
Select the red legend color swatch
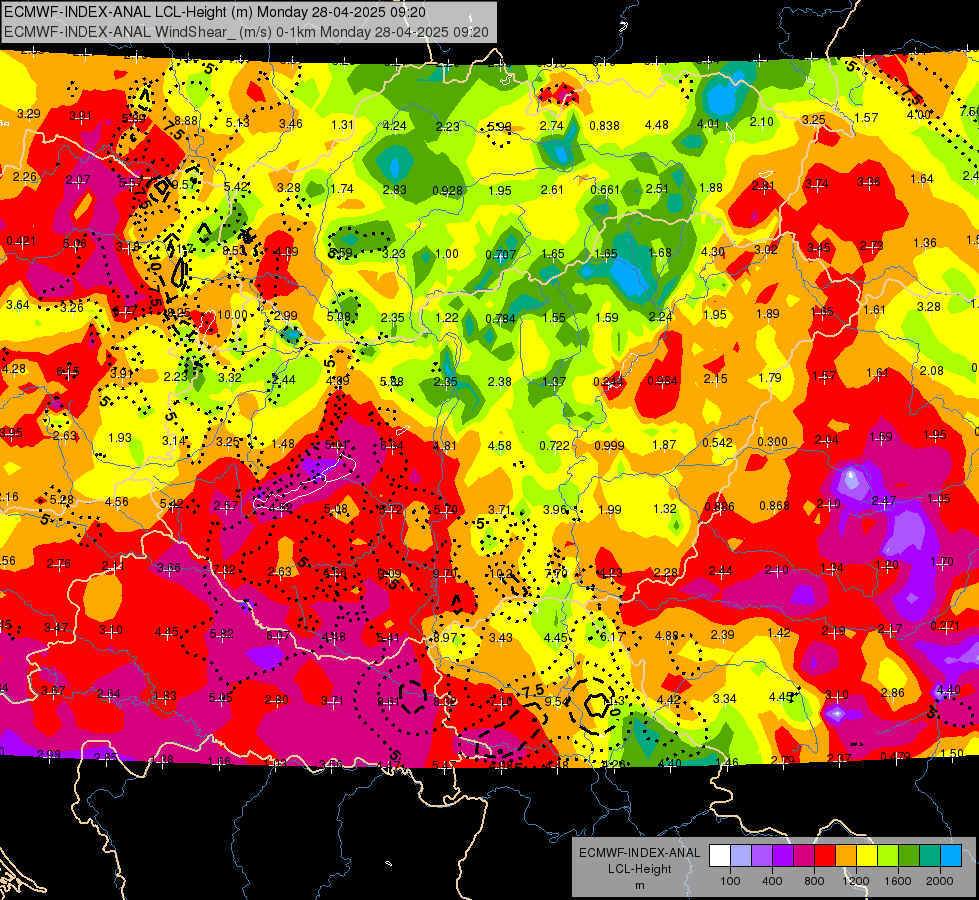(x=825, y=856)
